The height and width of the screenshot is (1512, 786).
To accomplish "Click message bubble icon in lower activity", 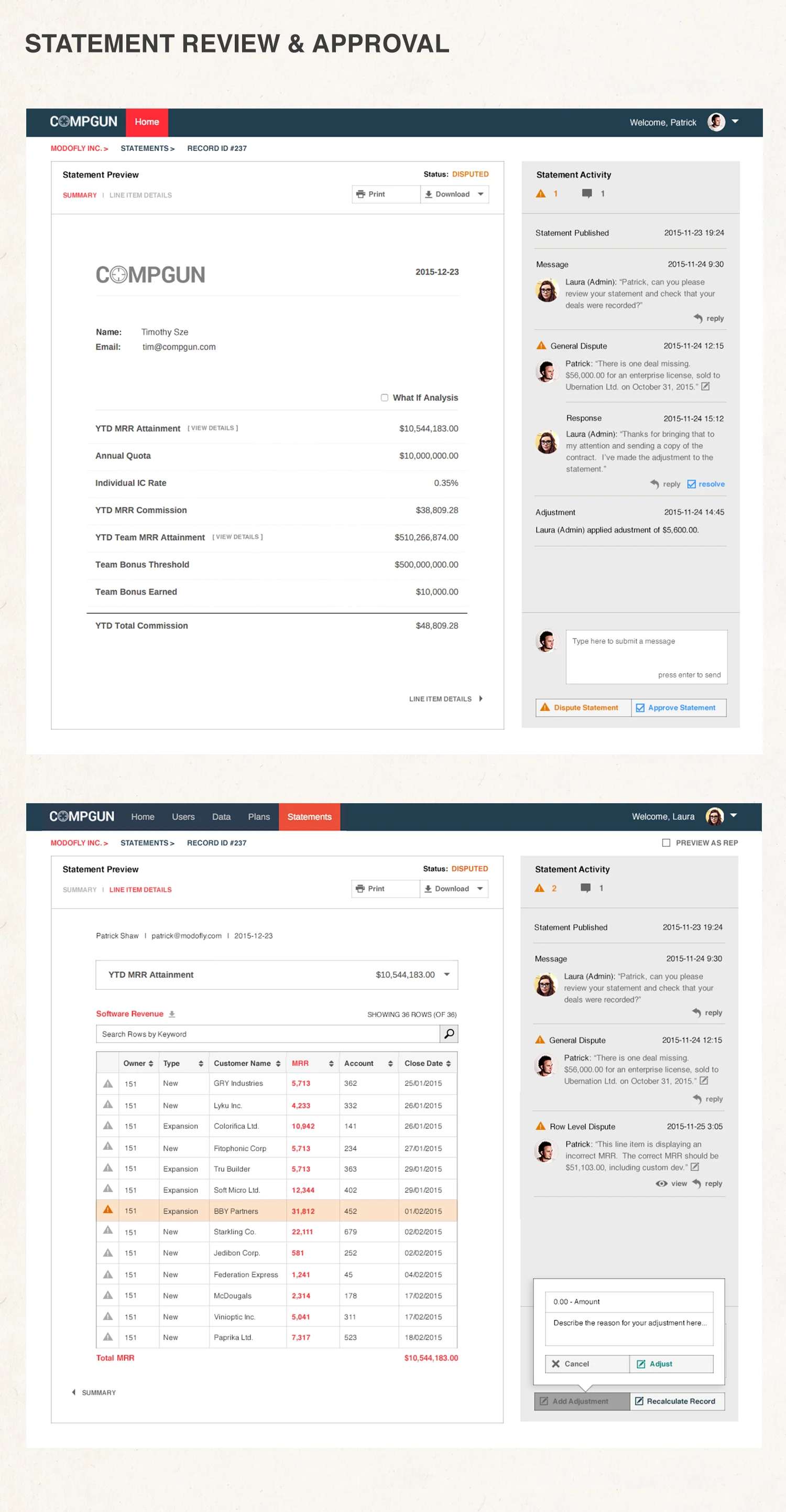I will (585, 888).
